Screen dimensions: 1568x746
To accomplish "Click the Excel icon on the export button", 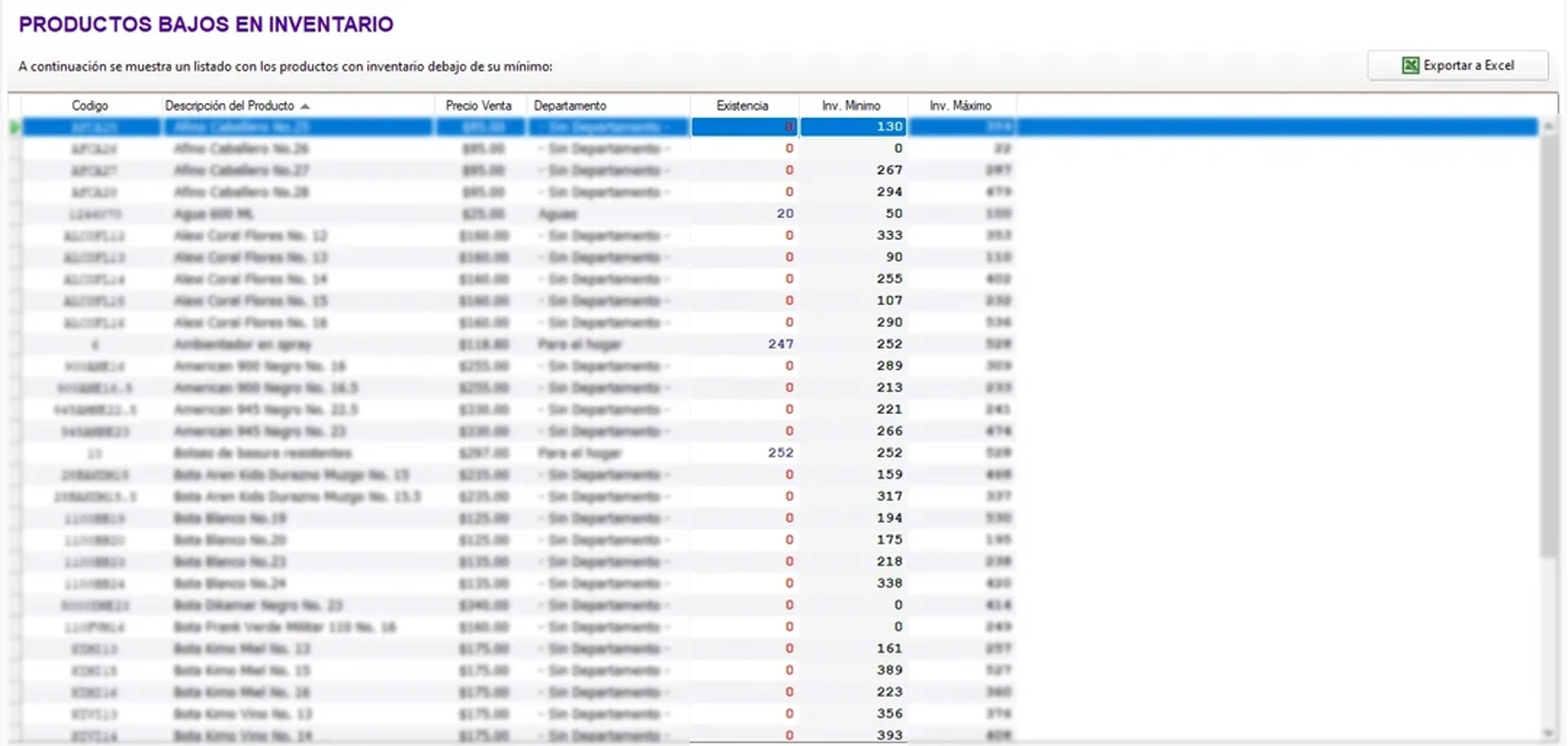I will pos(1410,65).
